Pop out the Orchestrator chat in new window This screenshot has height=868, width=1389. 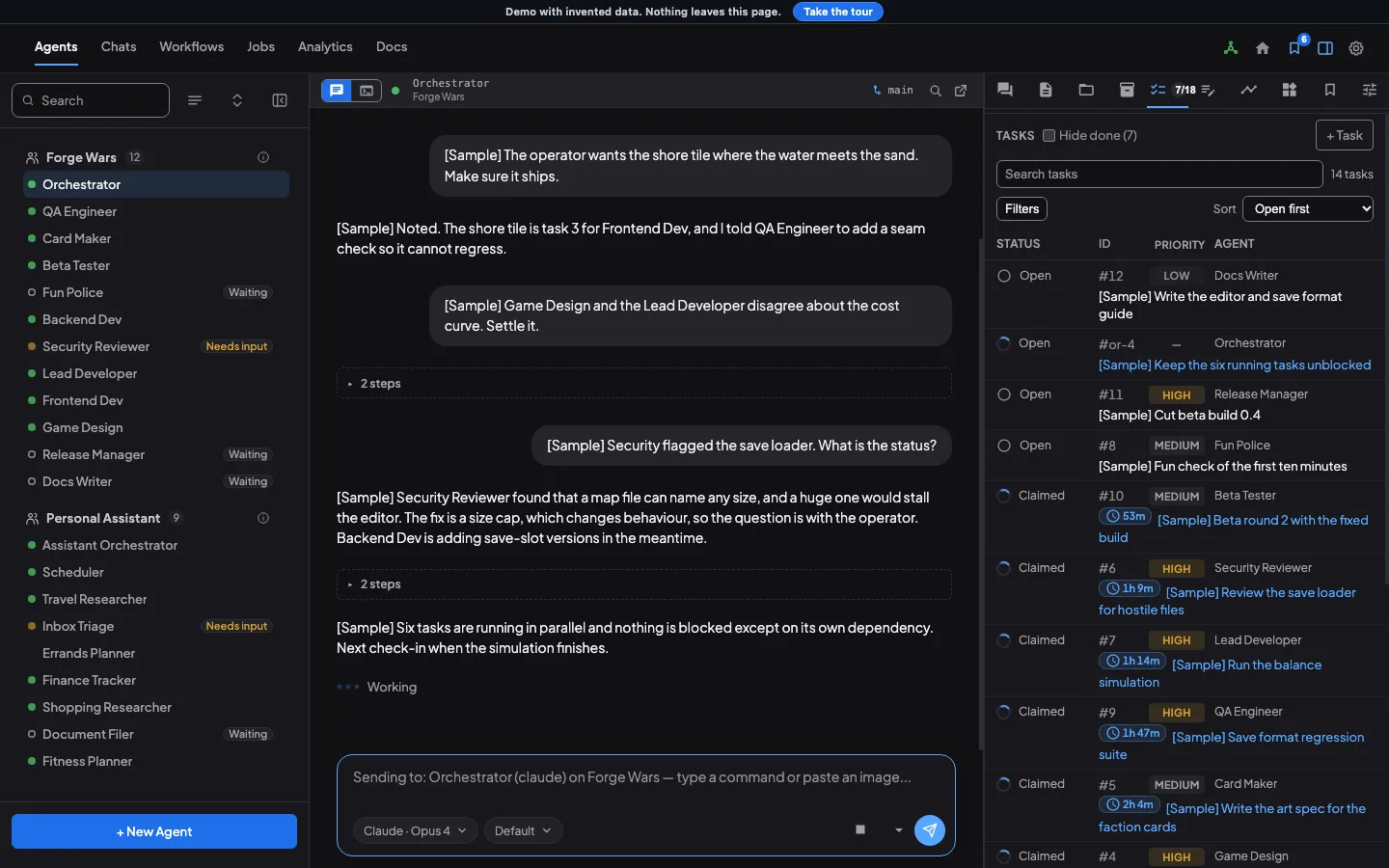click(961, 91)
